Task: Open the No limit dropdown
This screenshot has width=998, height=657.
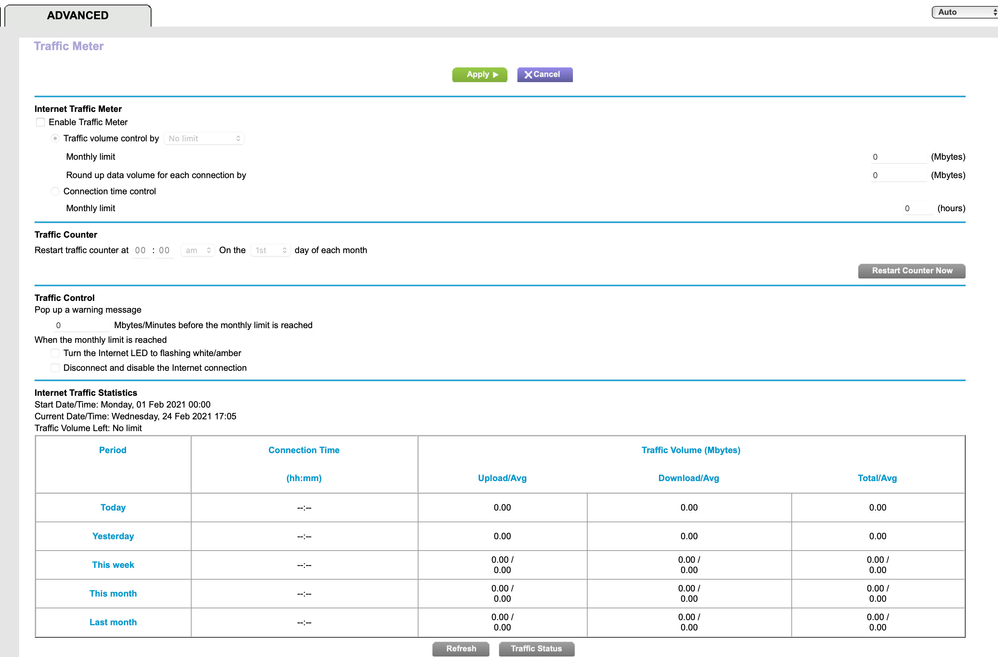Action: click(x=204, y=138)
